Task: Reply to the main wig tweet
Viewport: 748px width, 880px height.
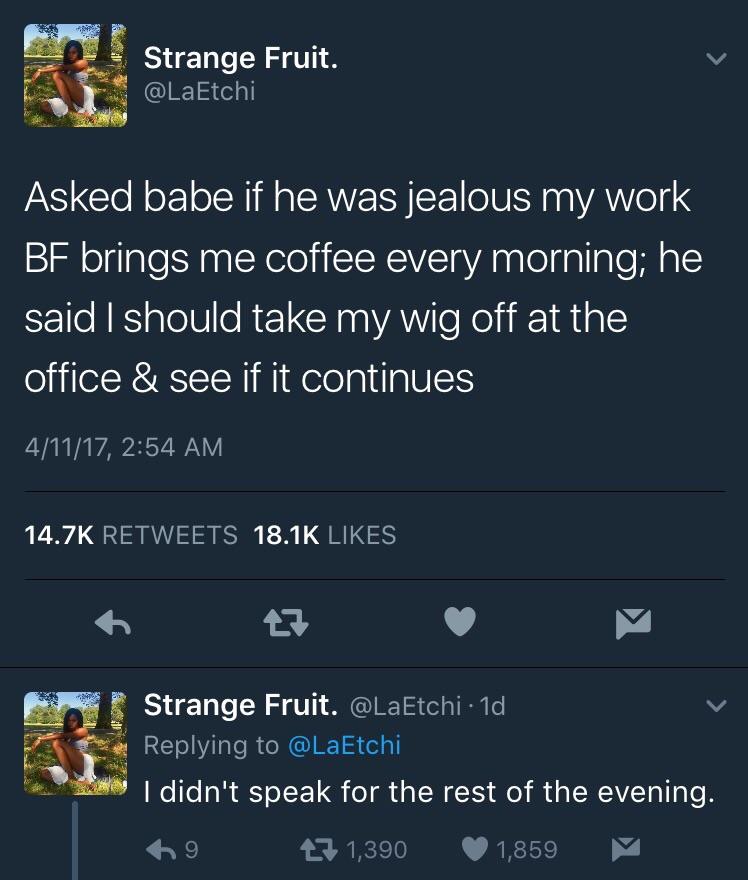Action: 113,623
